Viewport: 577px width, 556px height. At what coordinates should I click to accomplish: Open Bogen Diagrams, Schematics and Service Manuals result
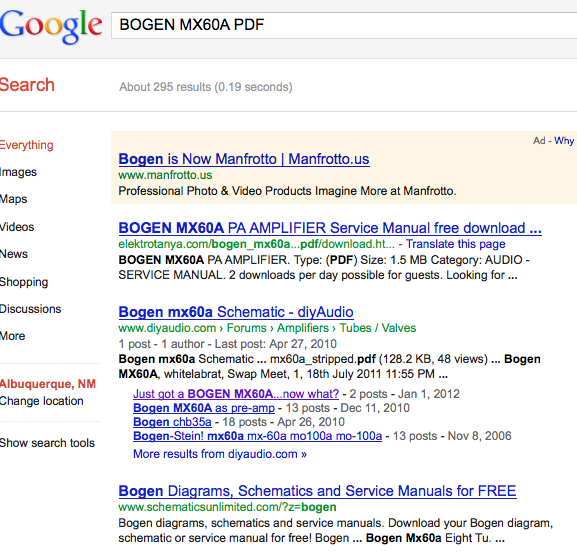[x=318, y=491]
